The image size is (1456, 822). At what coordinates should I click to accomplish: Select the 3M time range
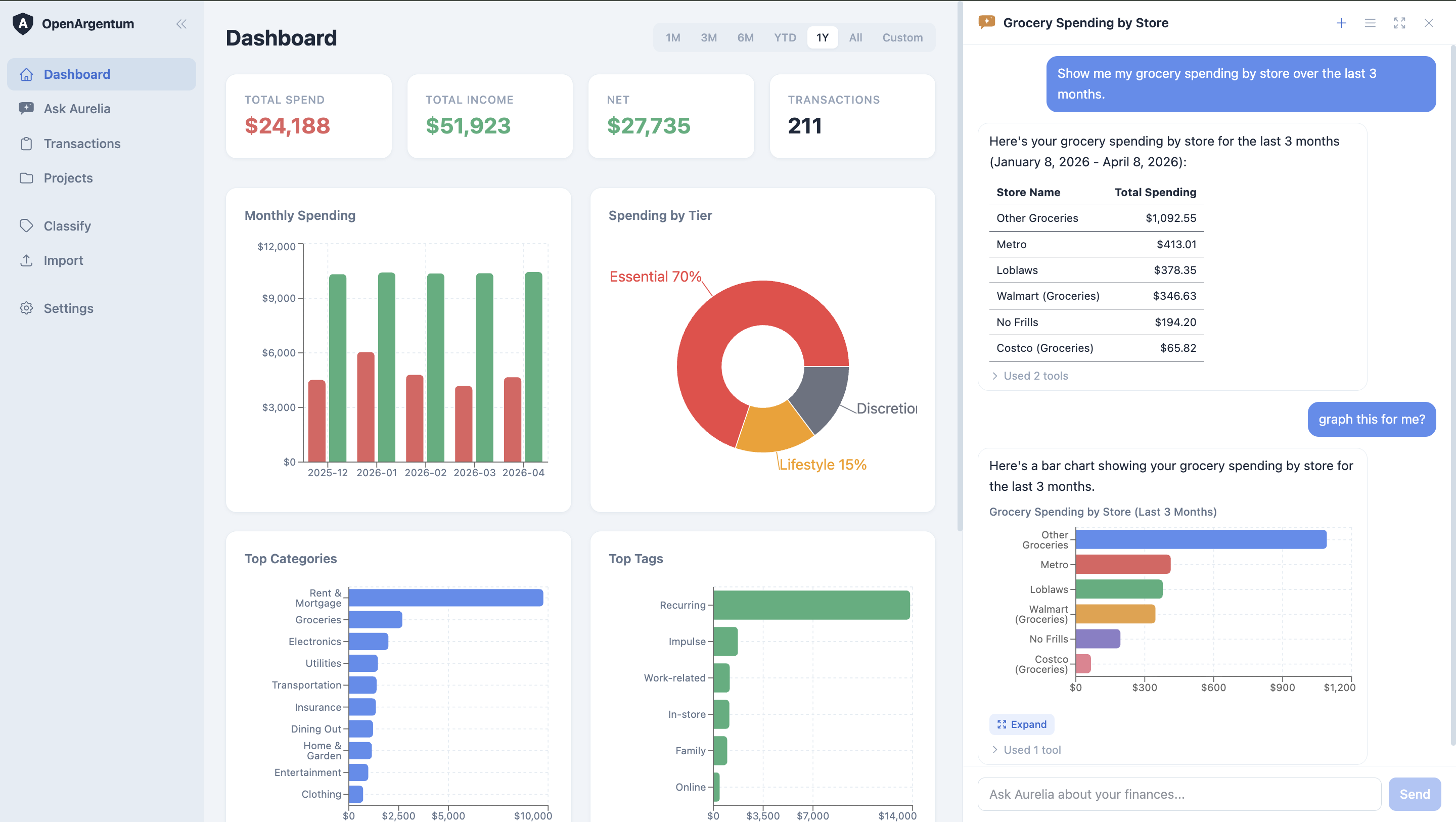click(x=709, y=37)
